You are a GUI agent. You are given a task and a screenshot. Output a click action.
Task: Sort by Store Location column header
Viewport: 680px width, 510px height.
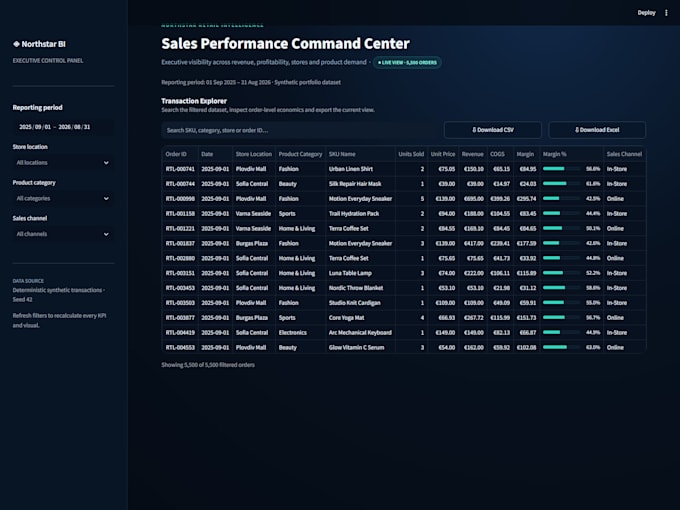pos(253,154)
